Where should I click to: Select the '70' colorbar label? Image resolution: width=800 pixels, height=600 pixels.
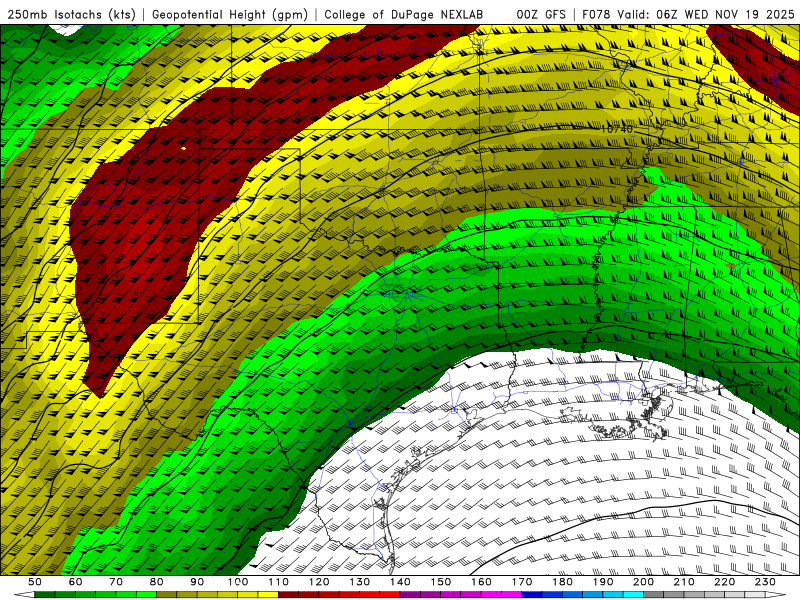(116, 582)
